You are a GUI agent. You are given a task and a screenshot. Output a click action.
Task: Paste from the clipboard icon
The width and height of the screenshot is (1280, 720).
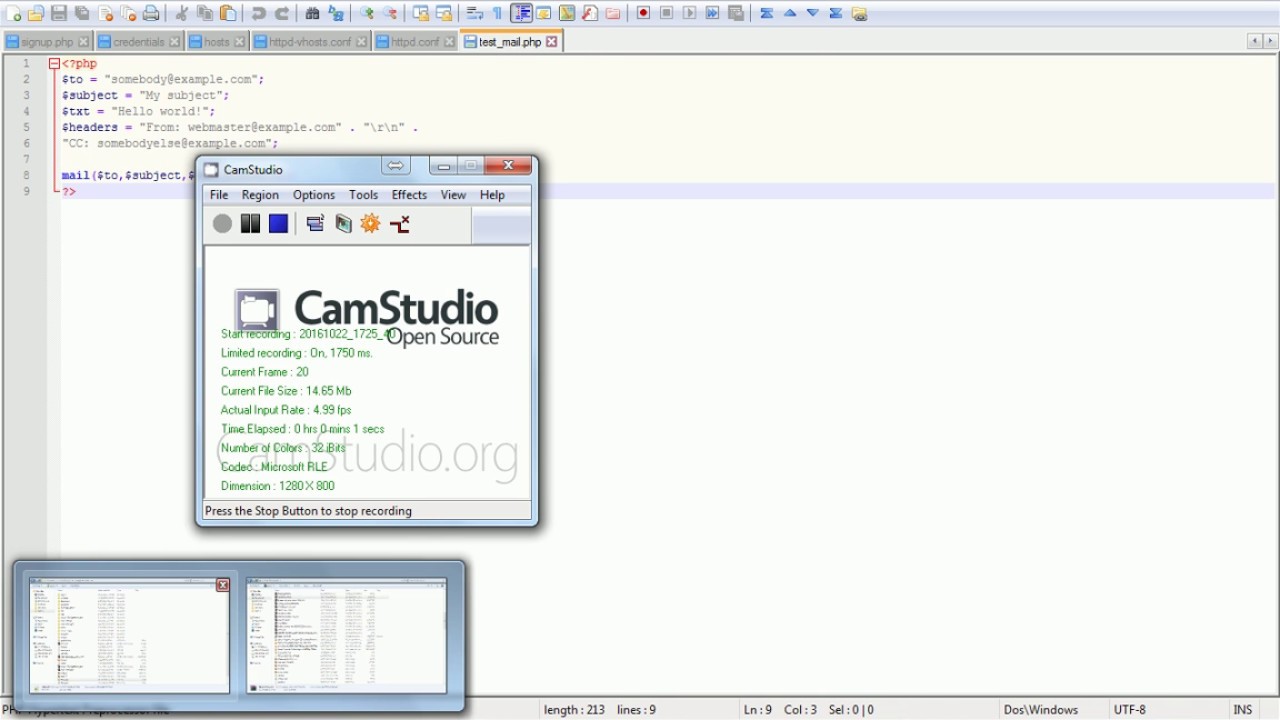228,14
